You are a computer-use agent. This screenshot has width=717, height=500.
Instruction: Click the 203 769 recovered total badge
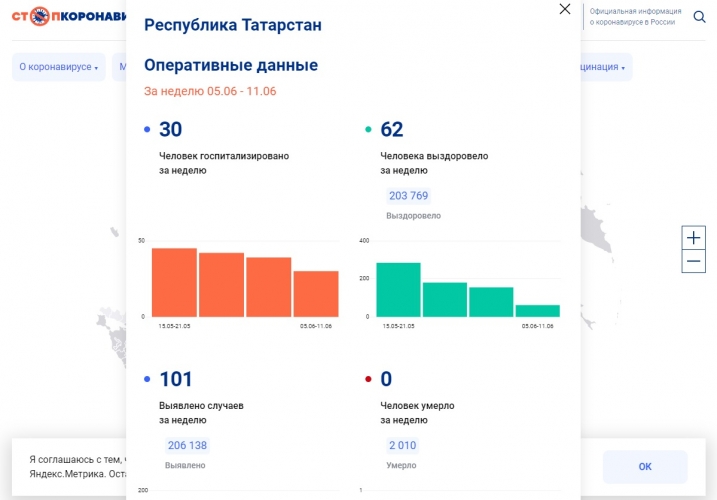coord(408,196)
